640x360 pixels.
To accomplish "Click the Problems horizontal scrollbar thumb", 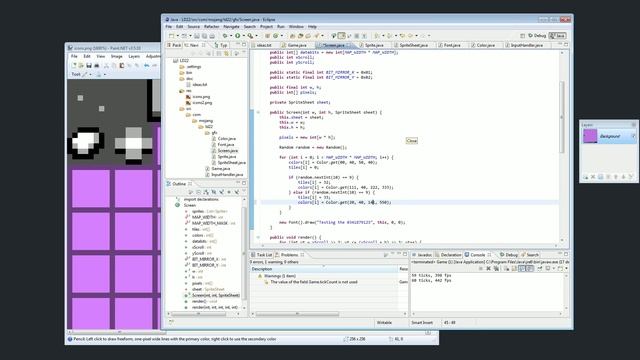I will point(297,314).
